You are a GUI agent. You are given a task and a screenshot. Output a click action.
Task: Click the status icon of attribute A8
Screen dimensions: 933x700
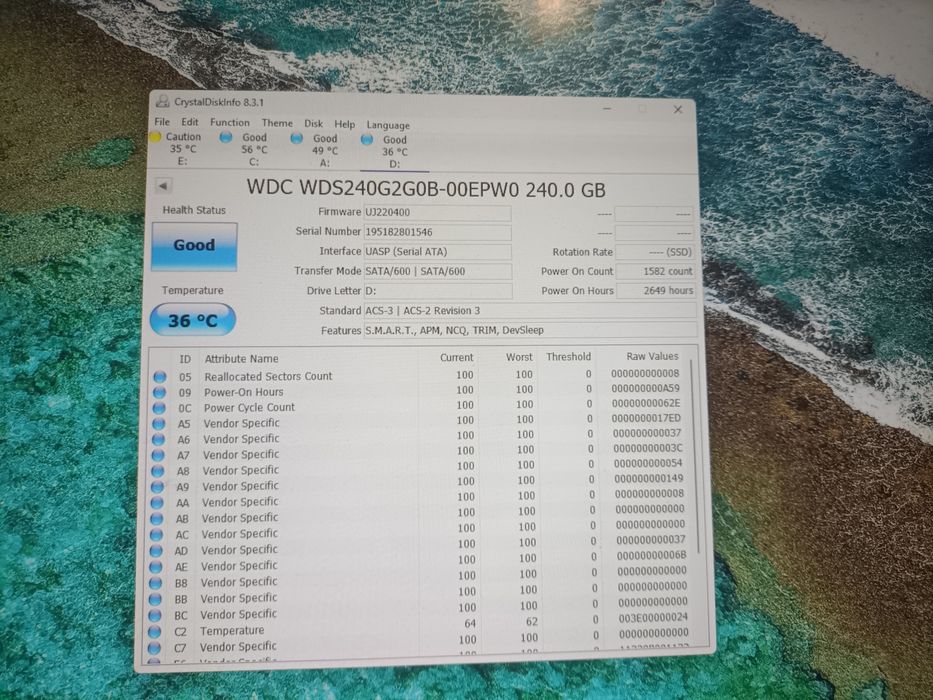(158, 471)
